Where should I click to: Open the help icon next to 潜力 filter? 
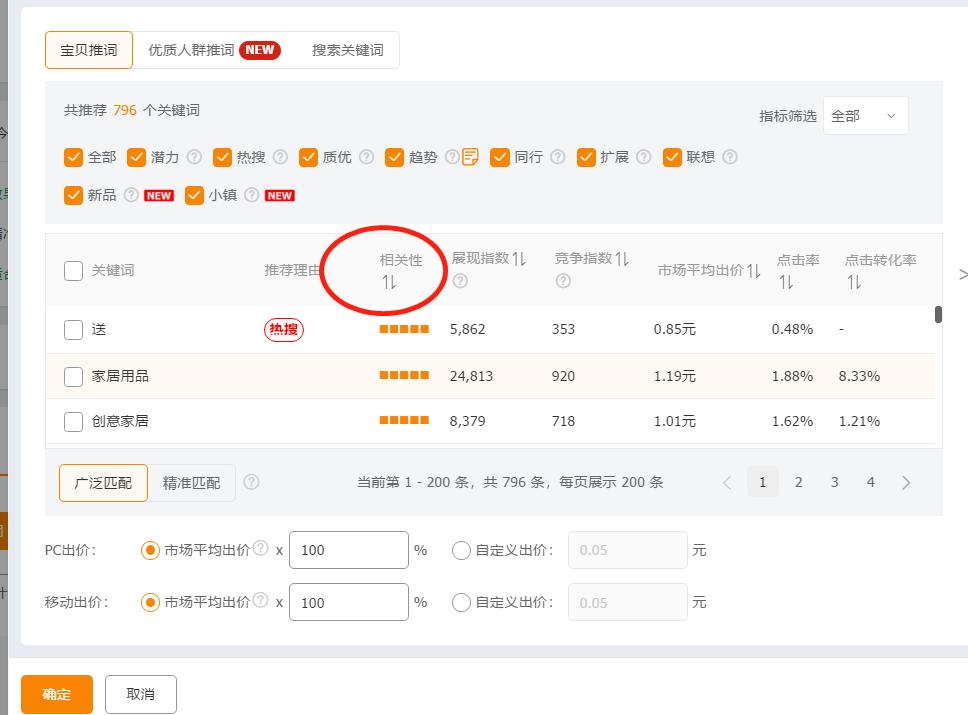coord(194,157)
